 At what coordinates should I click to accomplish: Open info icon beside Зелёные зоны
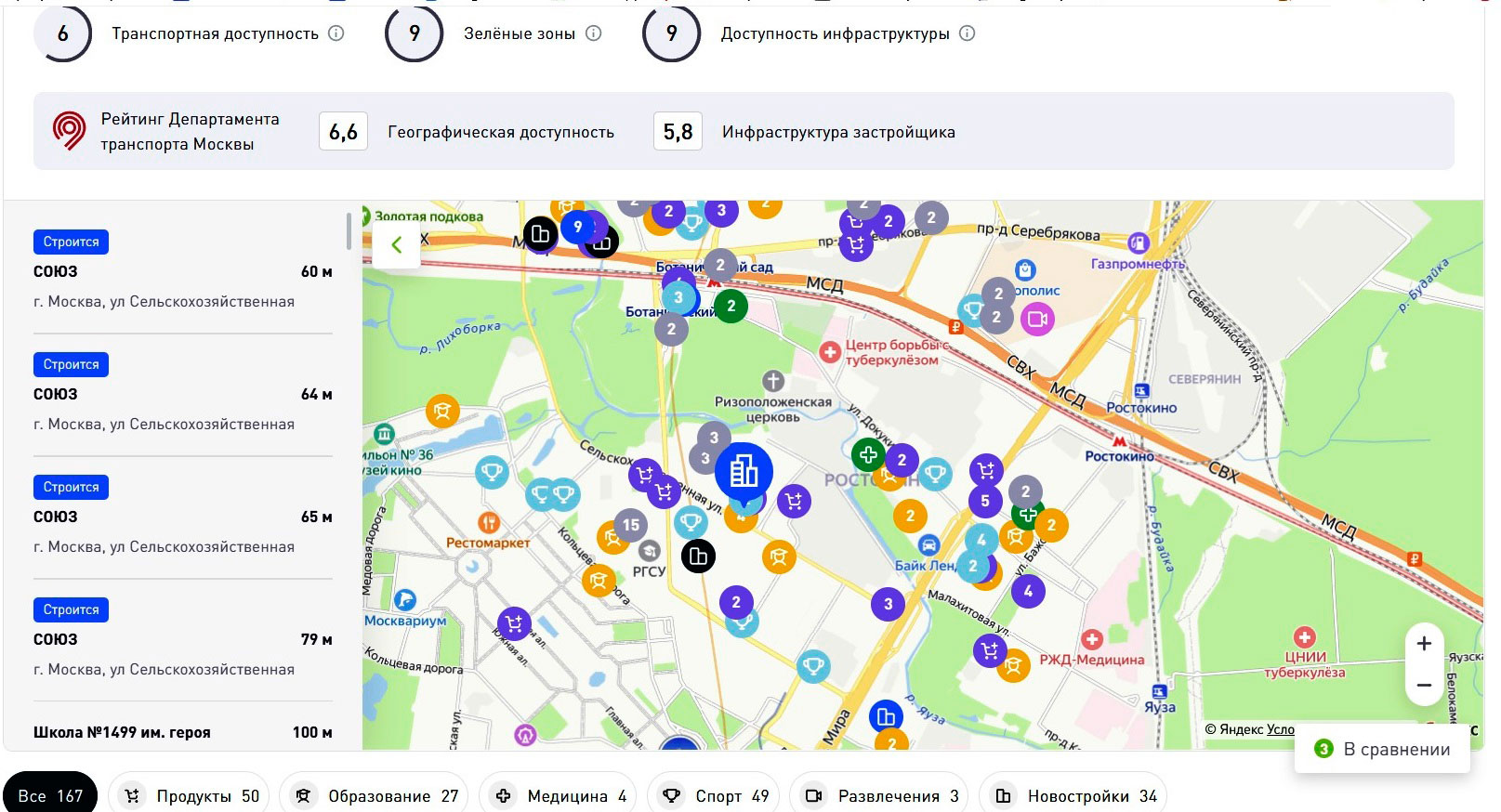(593, 33)
